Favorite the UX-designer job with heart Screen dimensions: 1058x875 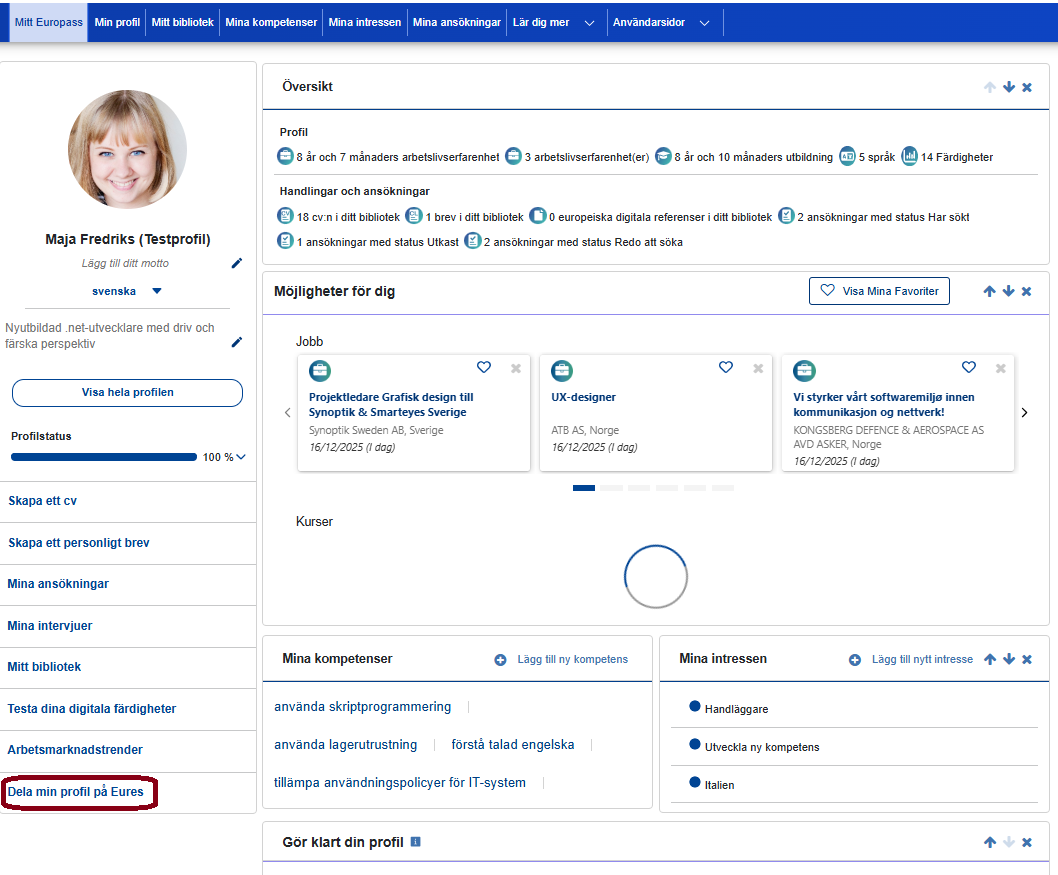coord(726,368)
